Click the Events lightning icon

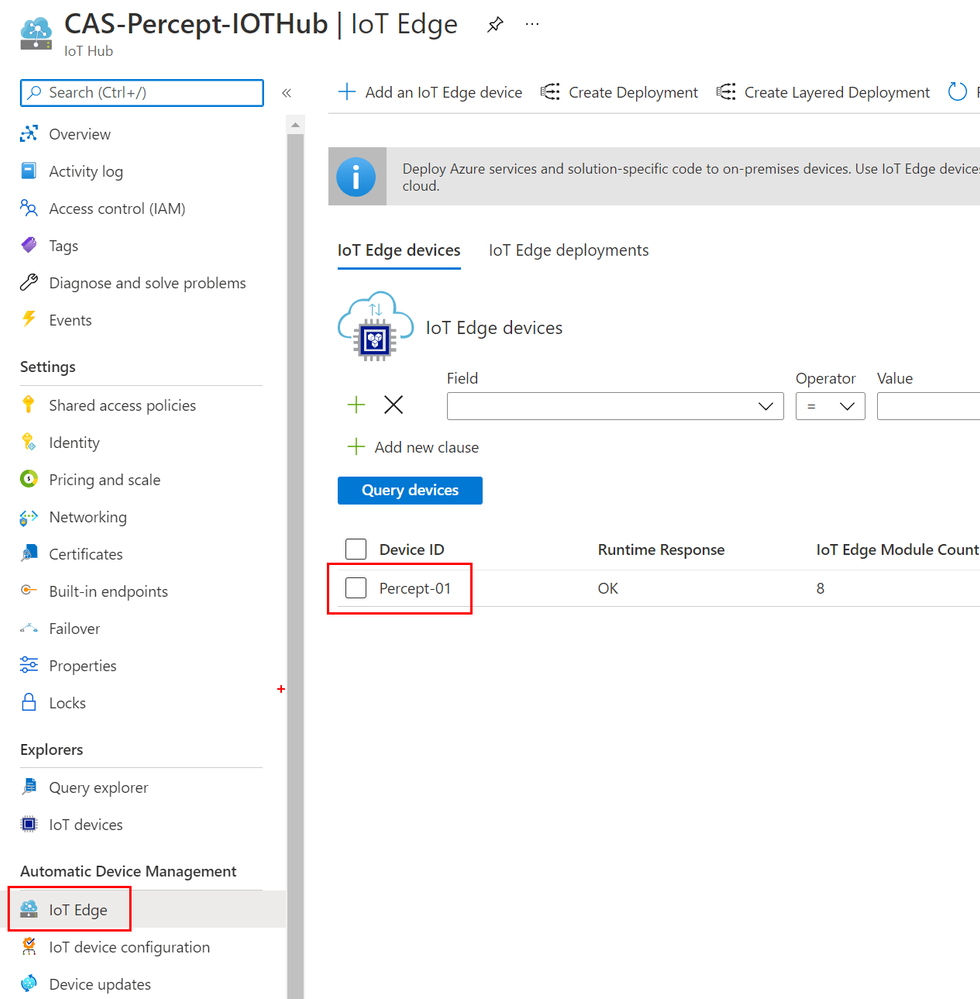pyautogui.click(x=29, y=319)
